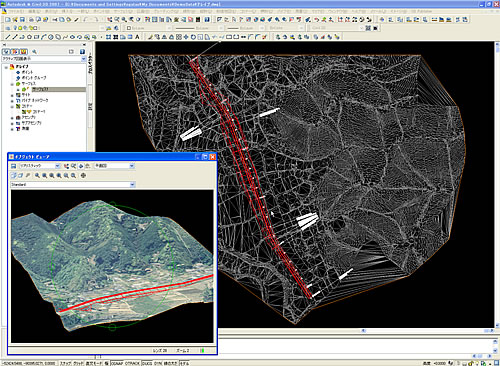Image resolution: width=500 pixels, height=366 pixels.
Task: Click the first Toolspace view icon
Action: click(x=6, y=52)
